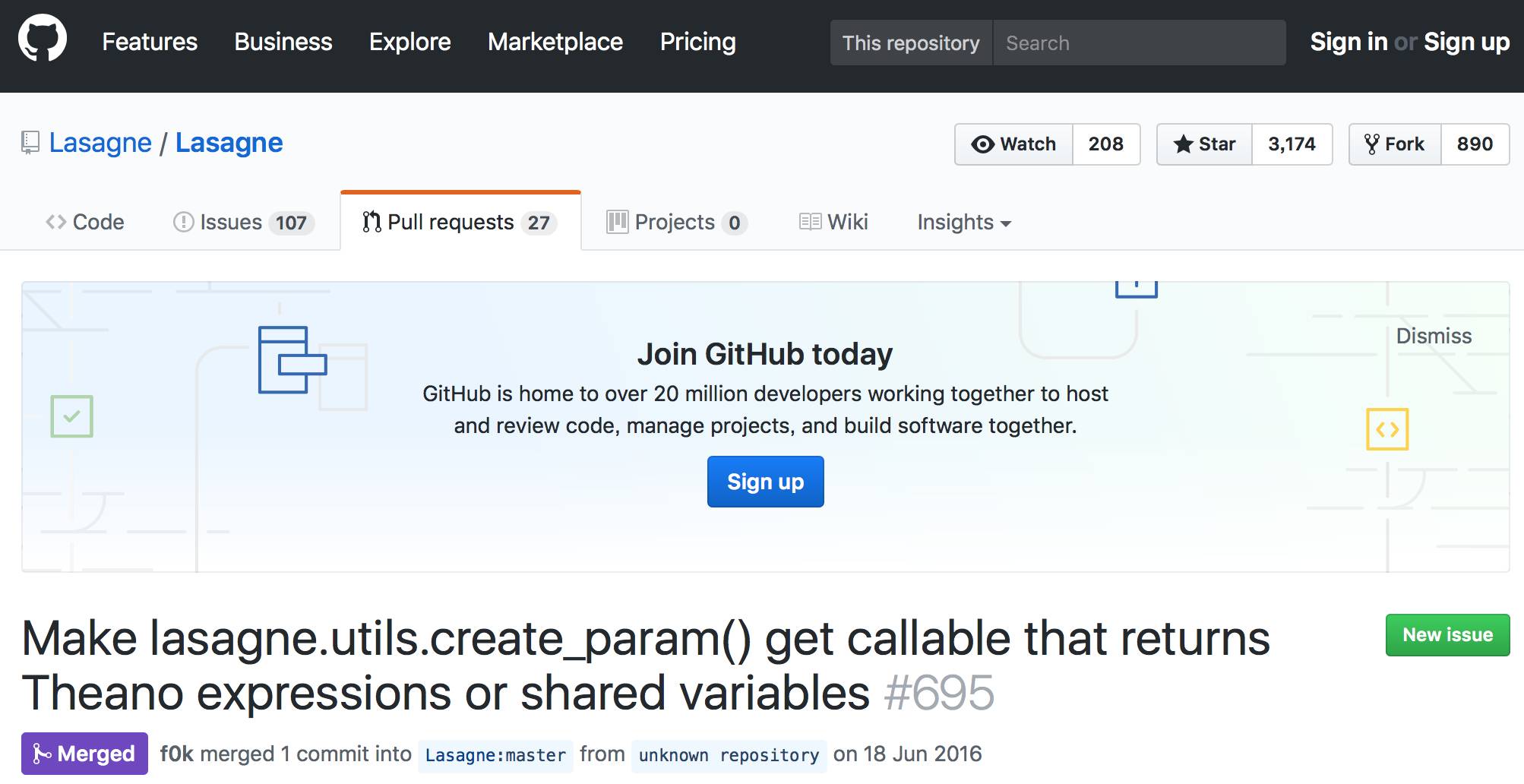The height and width of the screenshot is (784, 1524).
Task: Click the Projects tab board icon
Action: [x=617, y=222]
